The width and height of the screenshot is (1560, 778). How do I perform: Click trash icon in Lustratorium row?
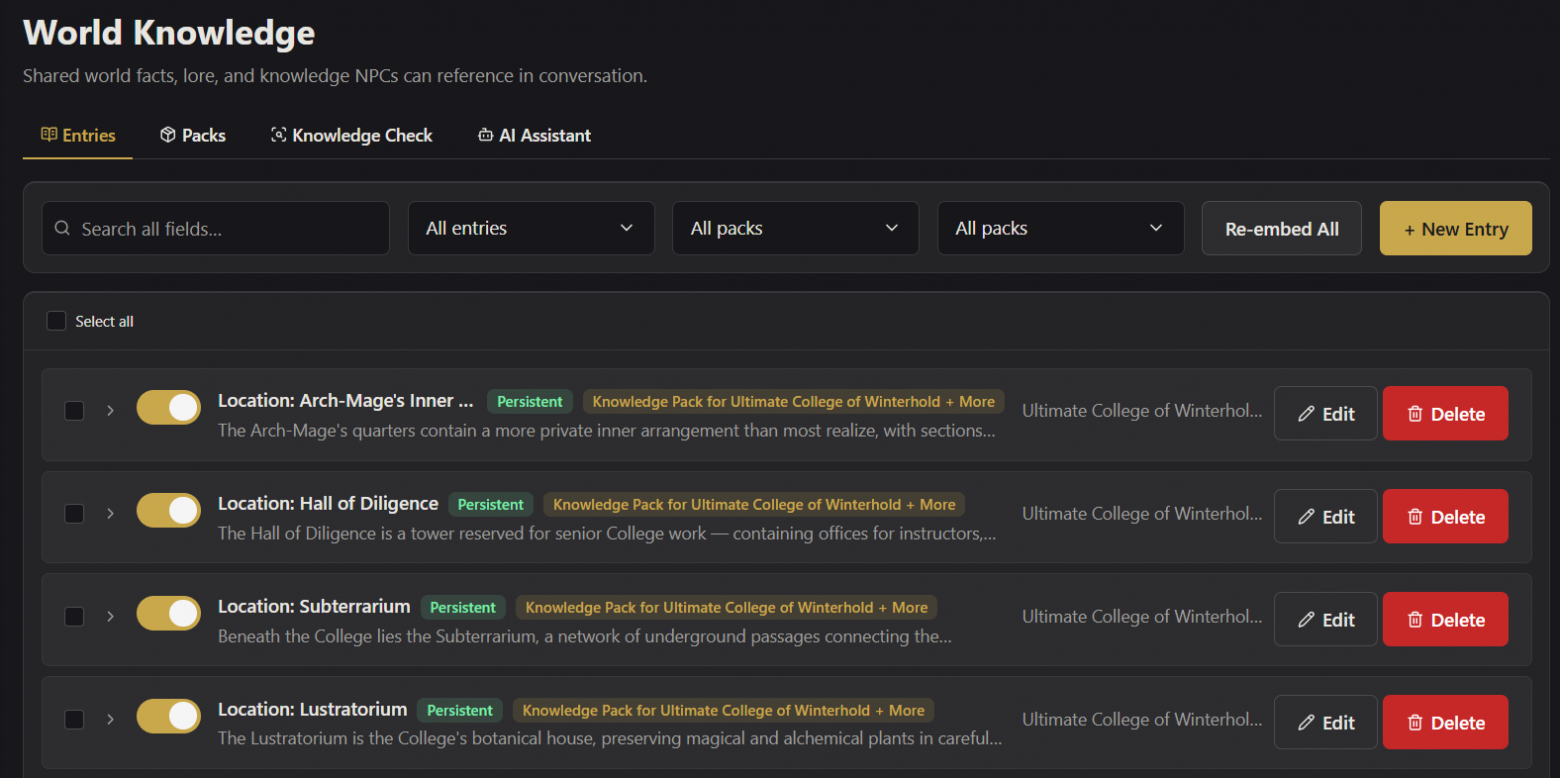(1415, 723)
